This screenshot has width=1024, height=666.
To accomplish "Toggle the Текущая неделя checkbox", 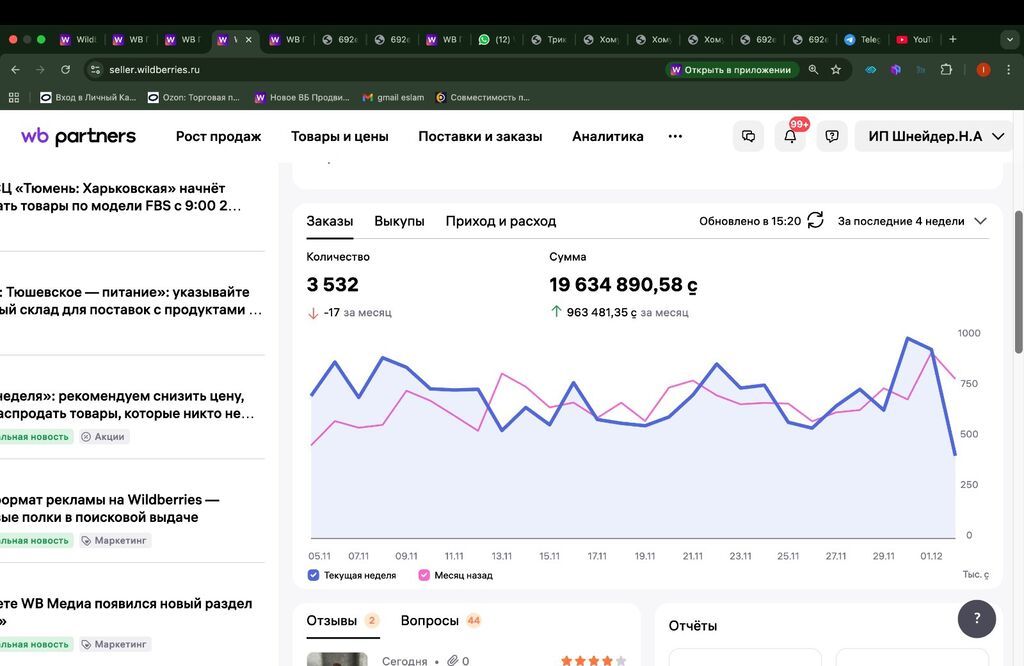I will point(313,575).
